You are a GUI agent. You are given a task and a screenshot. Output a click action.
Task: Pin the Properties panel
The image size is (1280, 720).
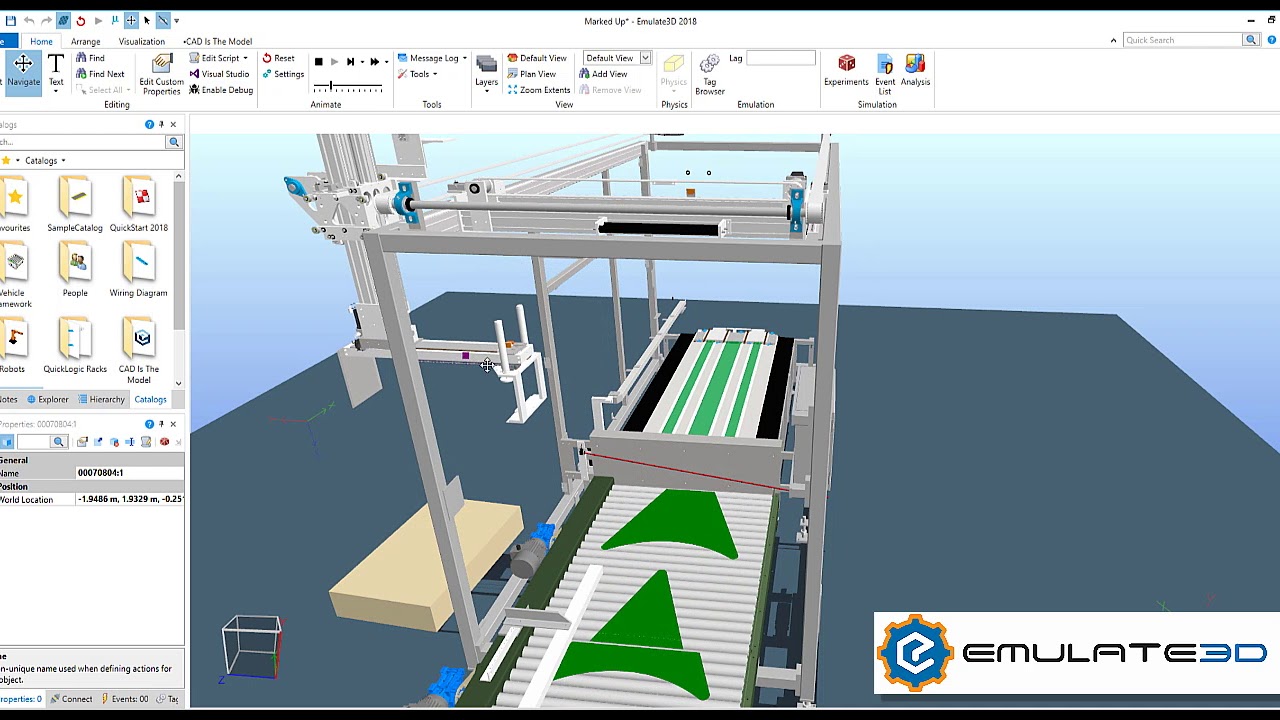pyautogui.click(x=161, y=424)
